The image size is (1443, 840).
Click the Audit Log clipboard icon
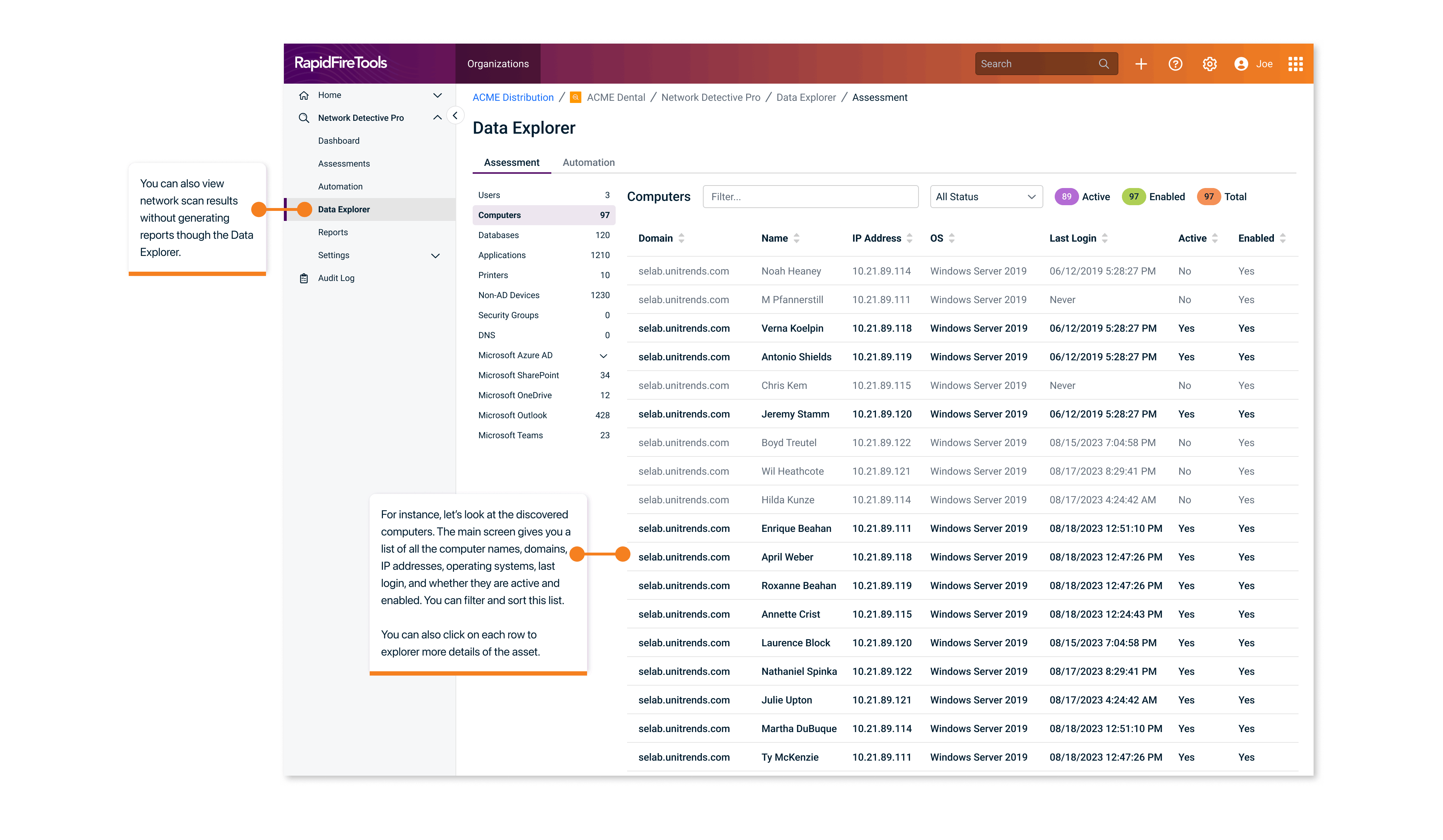pos(304,278)
